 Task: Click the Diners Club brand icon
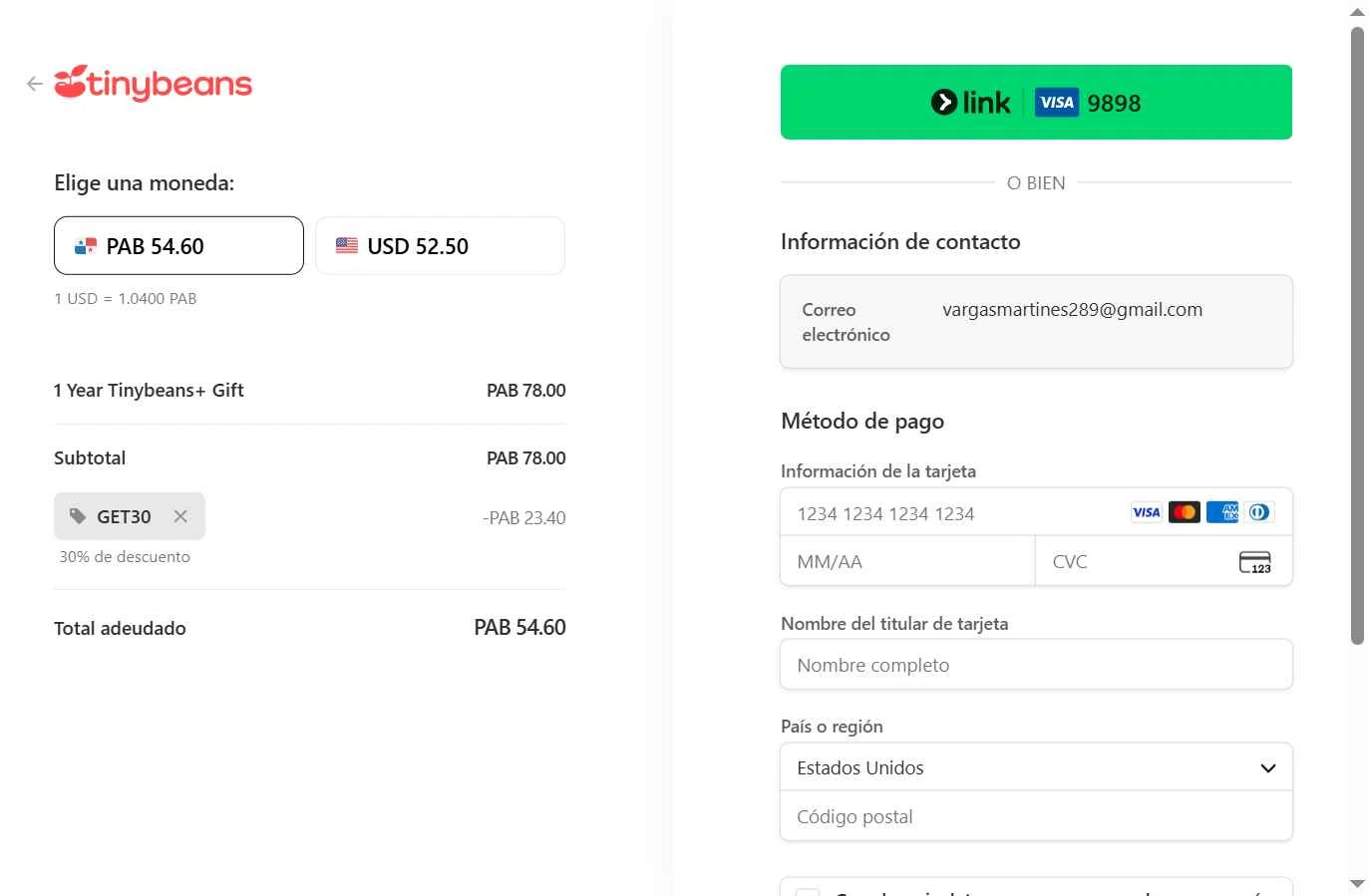(1259, 512)
